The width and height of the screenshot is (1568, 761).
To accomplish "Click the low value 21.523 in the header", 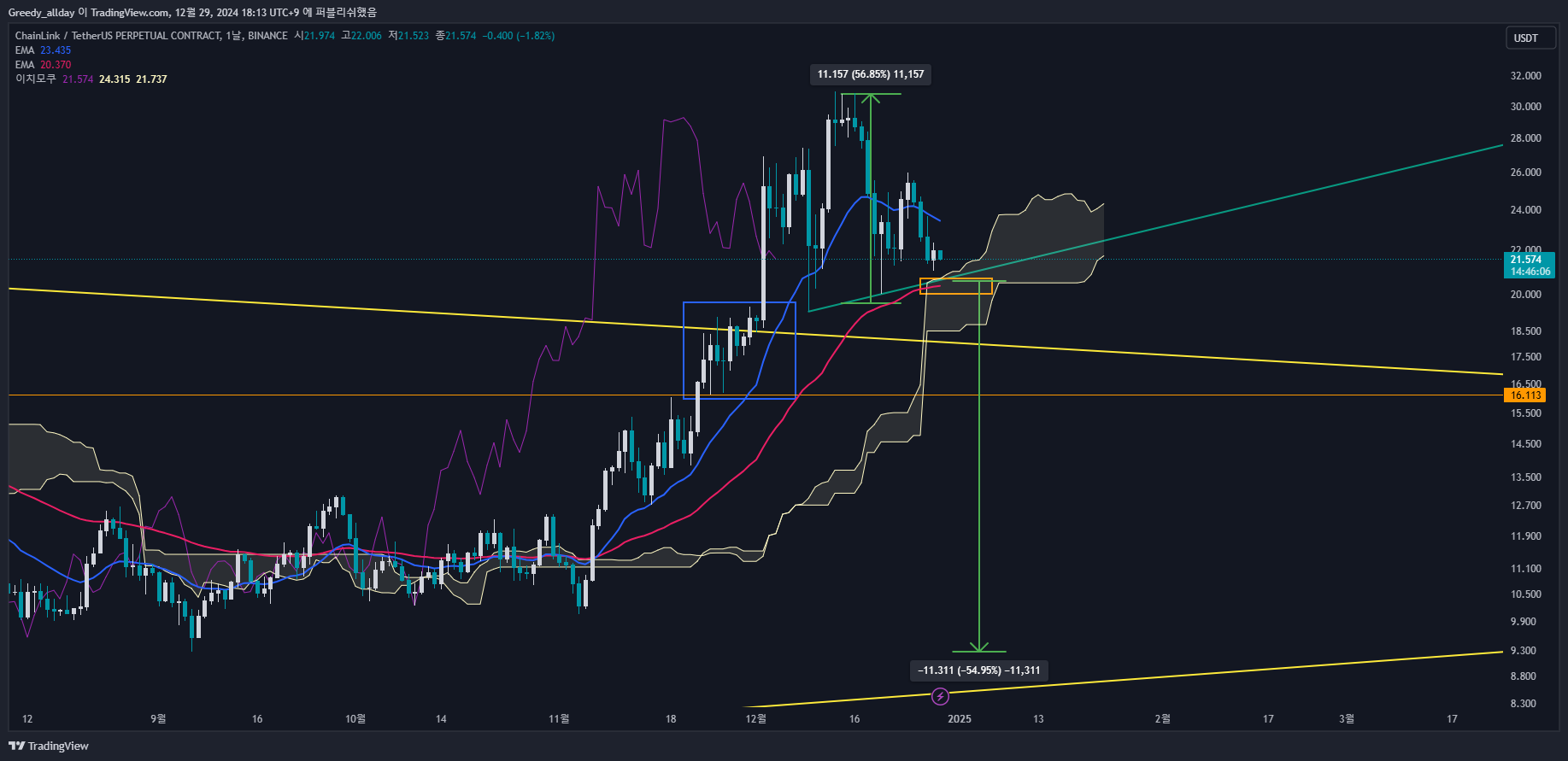I will (414, 36).
